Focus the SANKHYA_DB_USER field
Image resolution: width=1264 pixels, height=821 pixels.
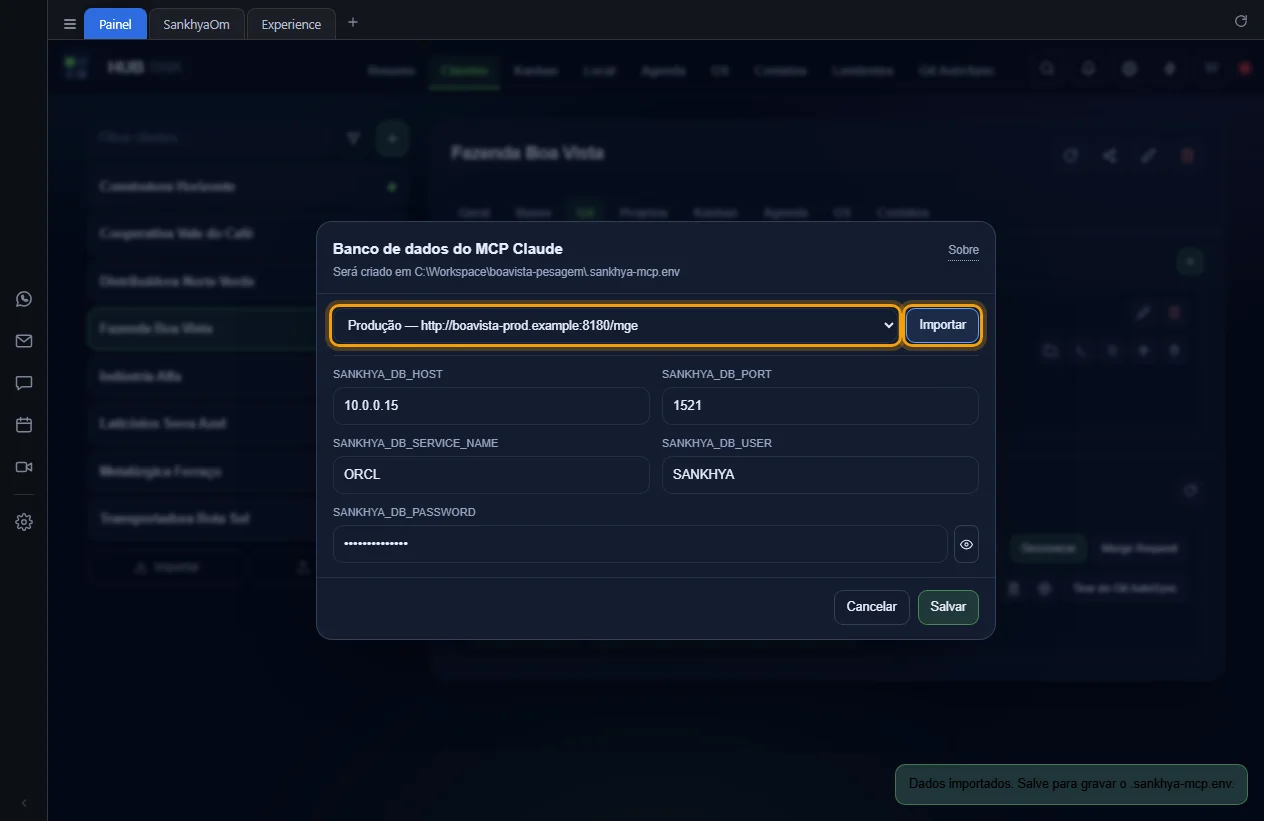tap(820, 475)
